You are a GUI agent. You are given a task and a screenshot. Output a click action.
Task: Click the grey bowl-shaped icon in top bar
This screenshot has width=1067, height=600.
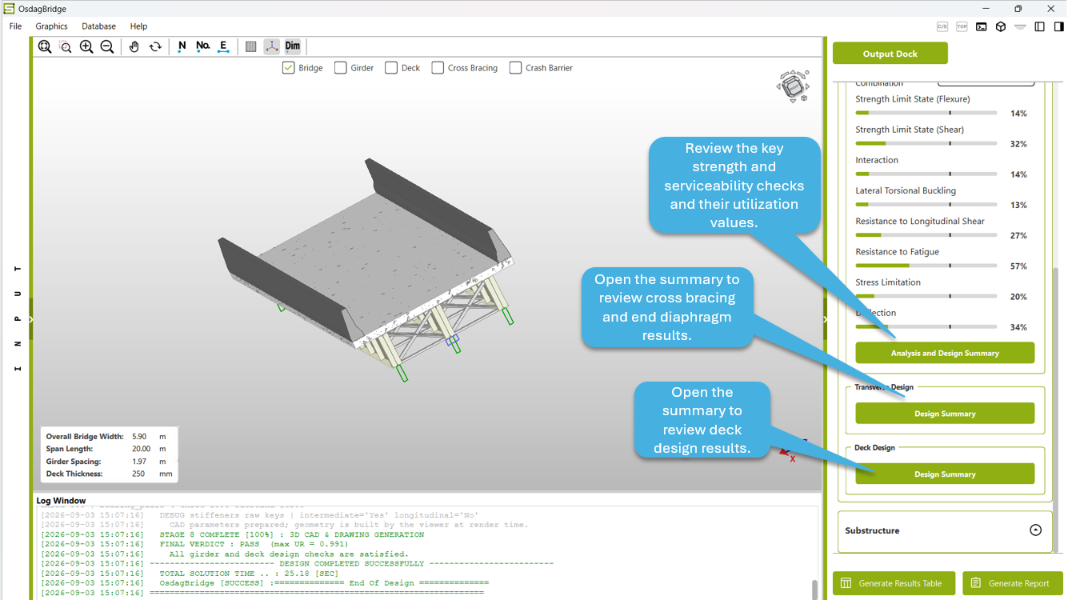coord(1020,27)
